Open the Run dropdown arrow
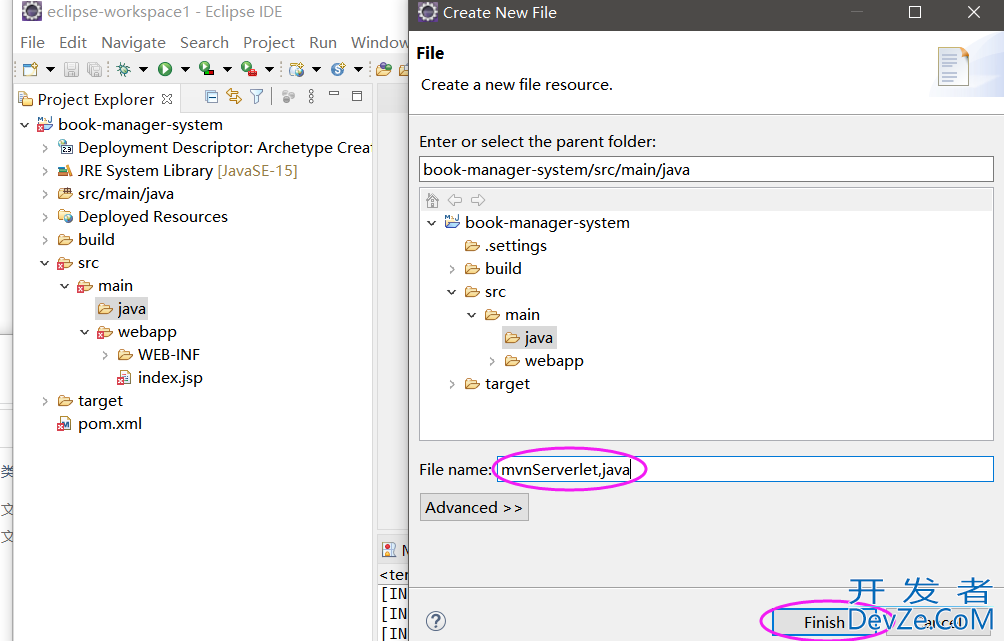This screenshot has width=1004, height=641. tap(185, 69)
